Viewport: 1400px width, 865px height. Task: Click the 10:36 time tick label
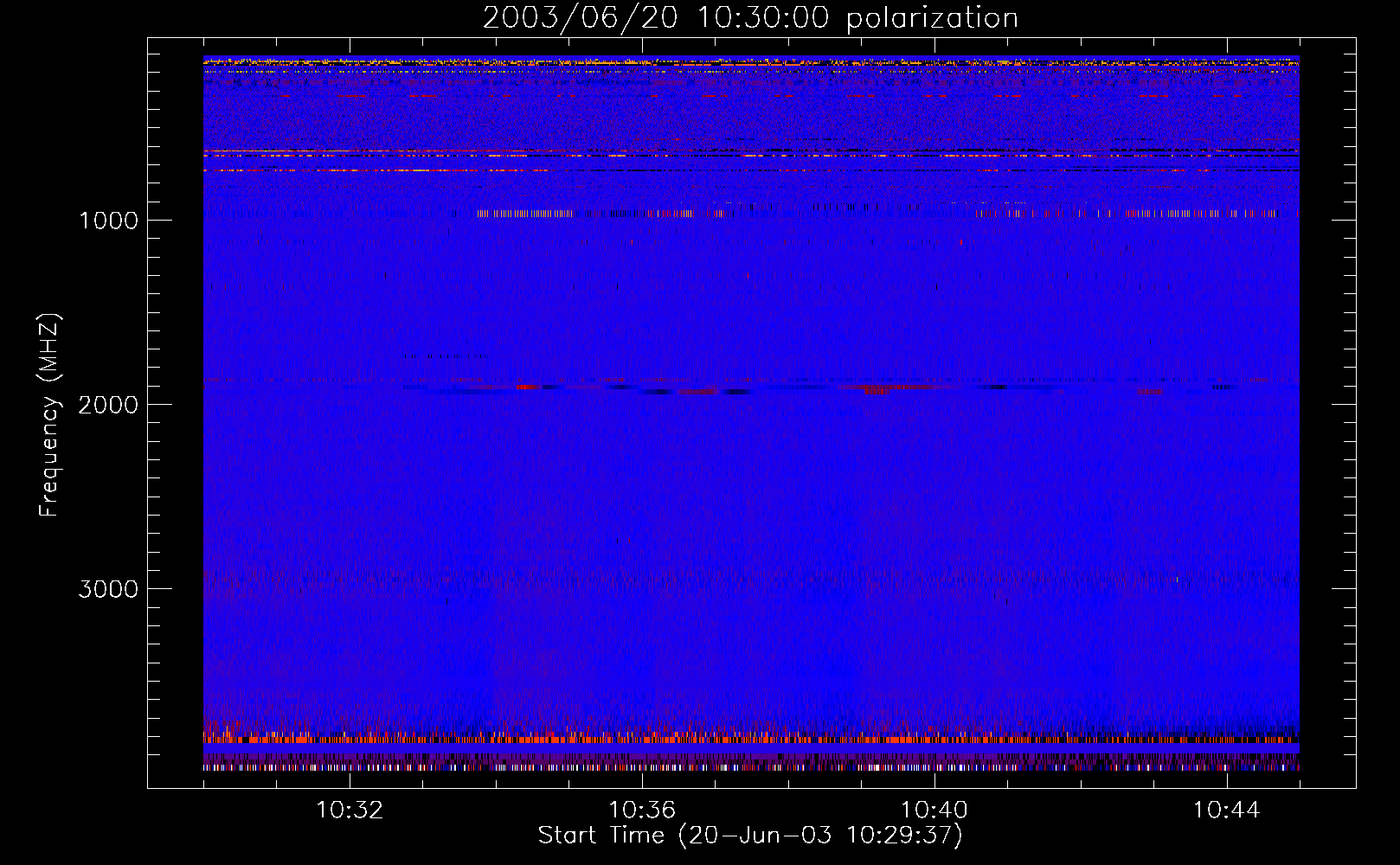point(642,811)
